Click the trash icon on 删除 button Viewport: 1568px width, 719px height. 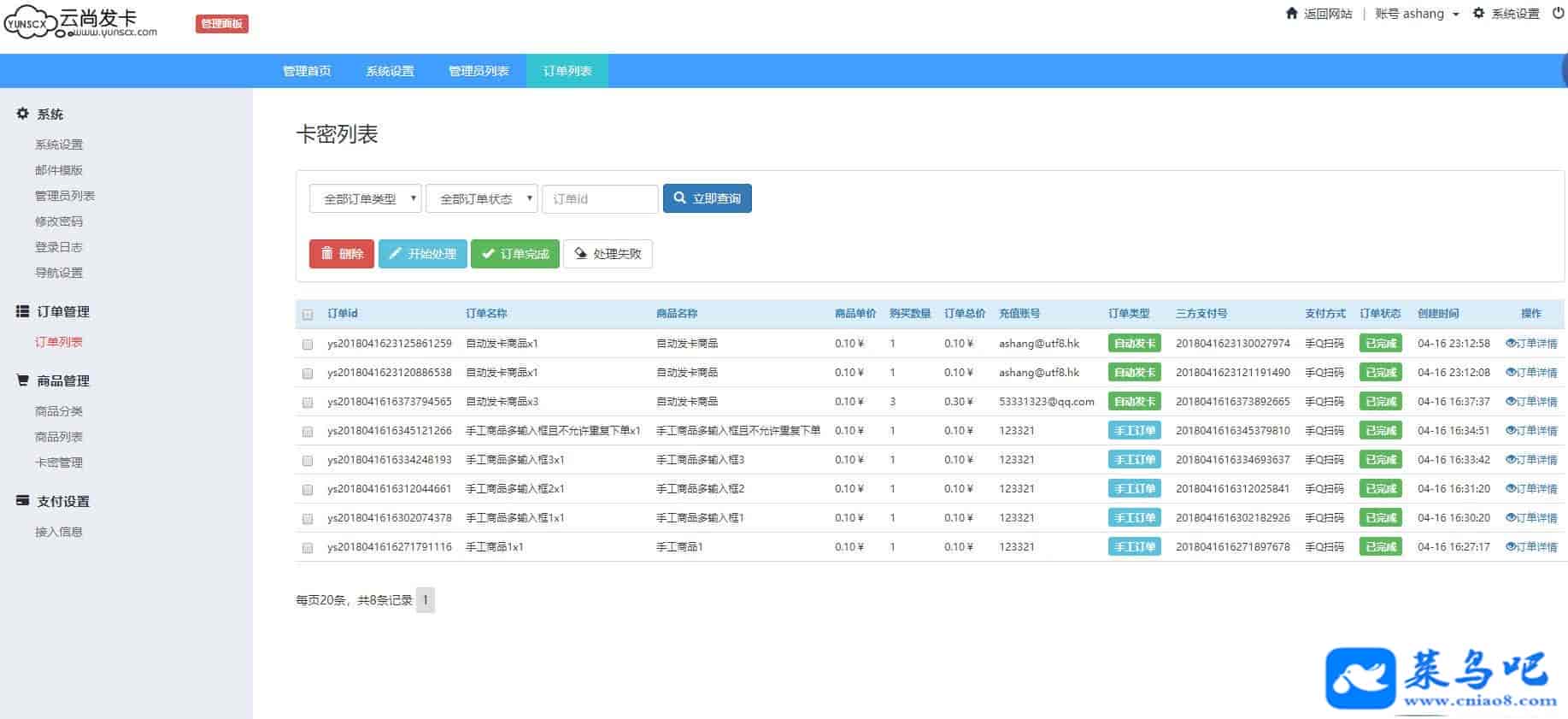(326, 254)
